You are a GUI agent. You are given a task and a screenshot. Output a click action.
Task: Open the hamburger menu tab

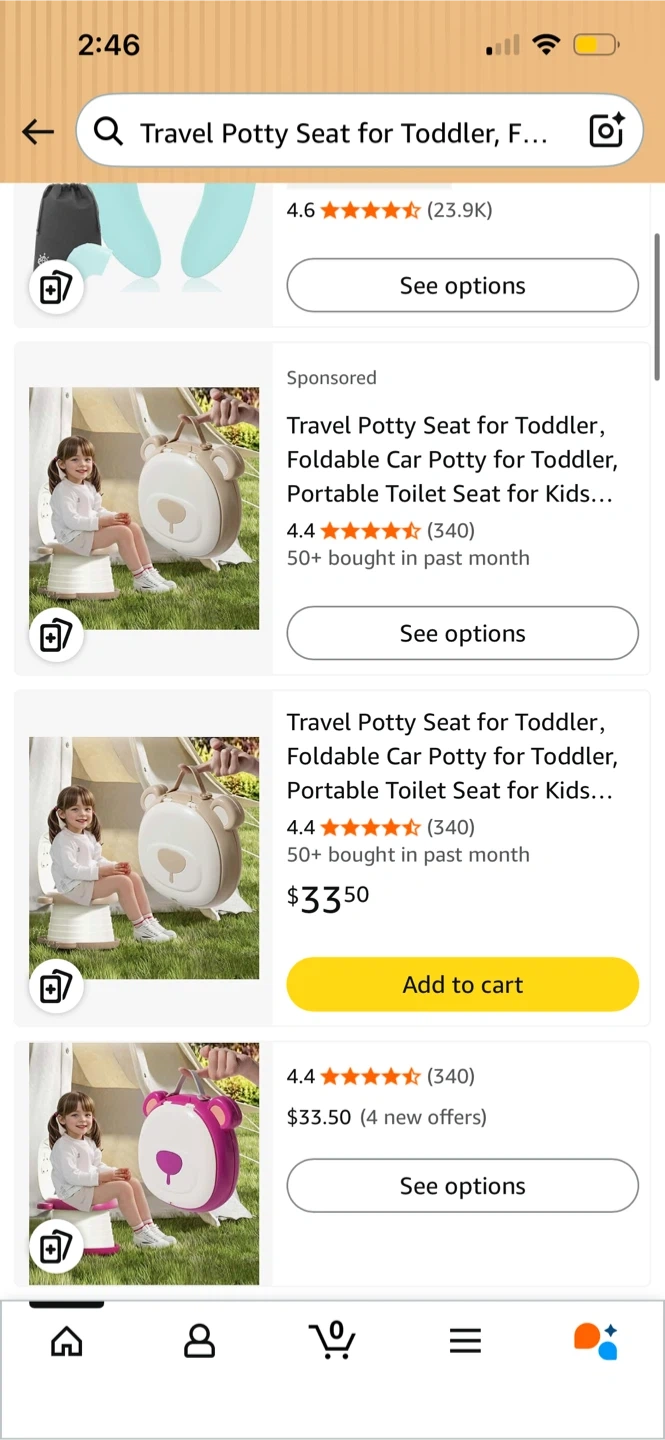pyautogui.click(x=465, y=1341)
